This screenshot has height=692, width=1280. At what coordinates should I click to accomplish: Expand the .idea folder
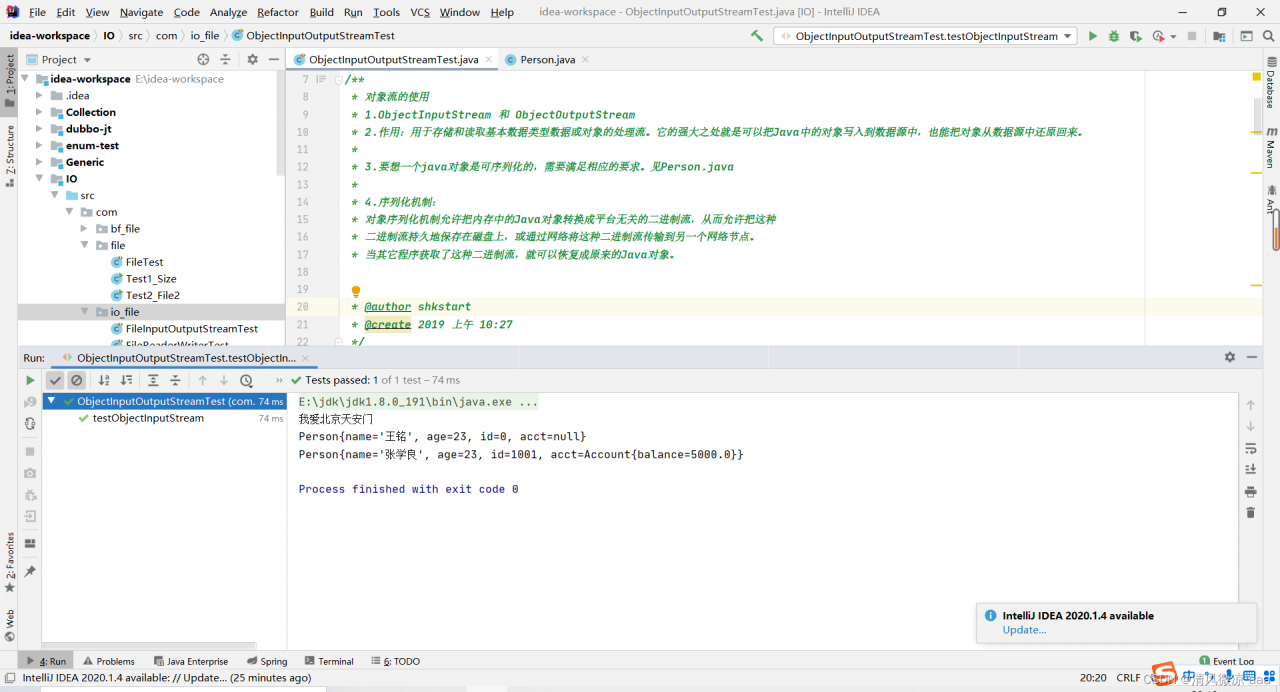[x=39, y=96]
